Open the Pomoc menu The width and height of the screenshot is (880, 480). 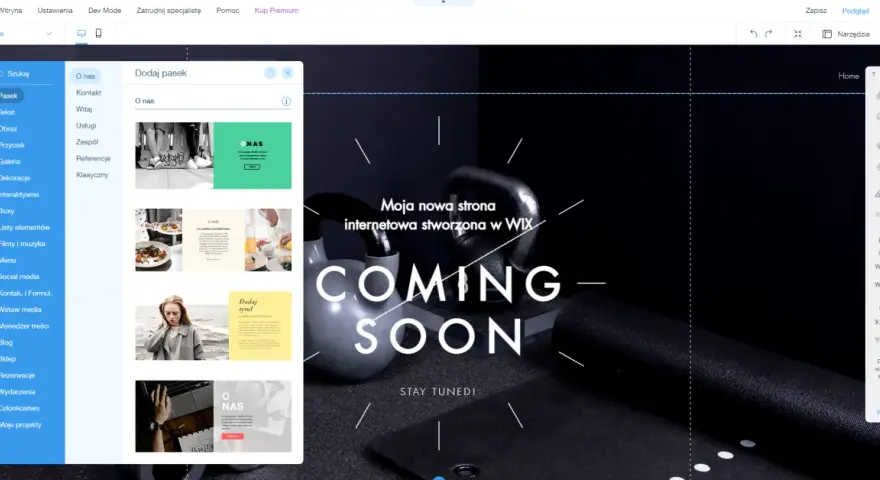pyautogui.click(x=228, y=11)
